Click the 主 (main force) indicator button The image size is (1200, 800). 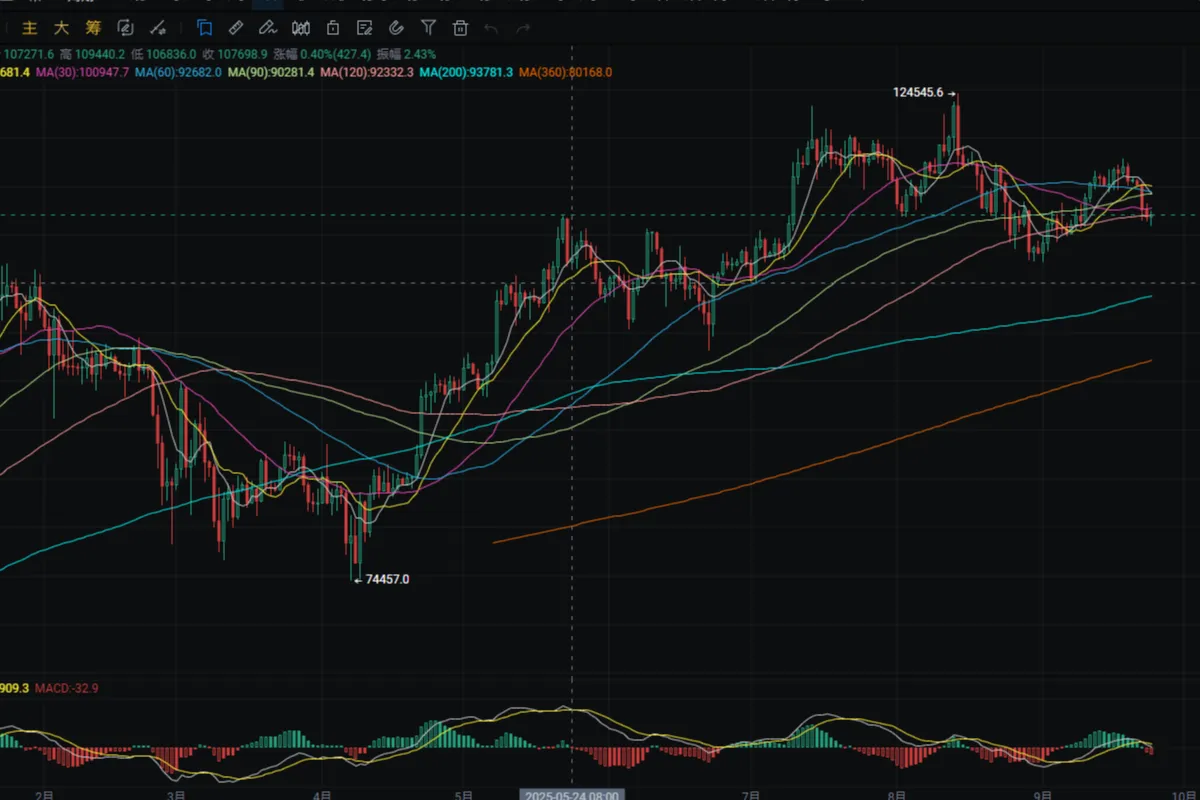[x=30, y=28]
